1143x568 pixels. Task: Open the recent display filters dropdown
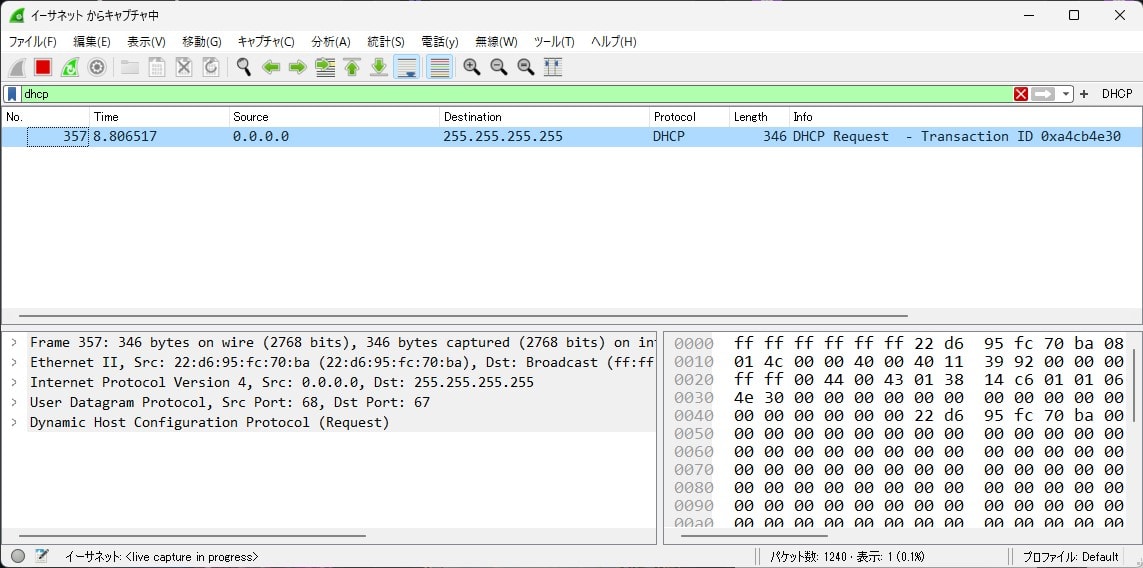pyautogui.click(x=1066, y=94)
